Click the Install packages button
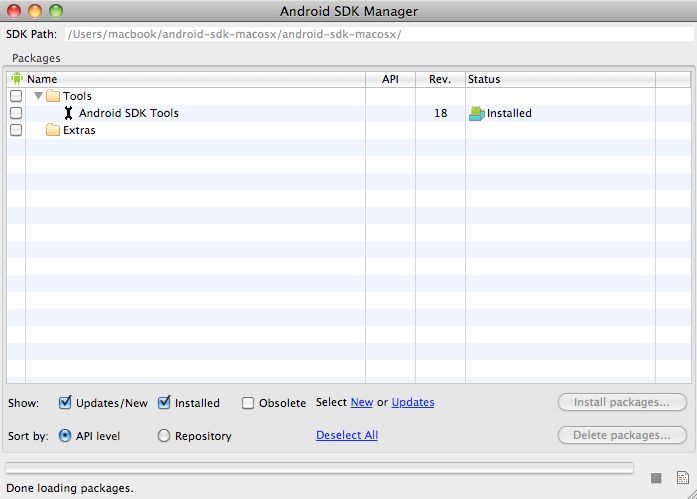Image resolution: width=697 pixels, height=499 pixels. click(622, 402)
